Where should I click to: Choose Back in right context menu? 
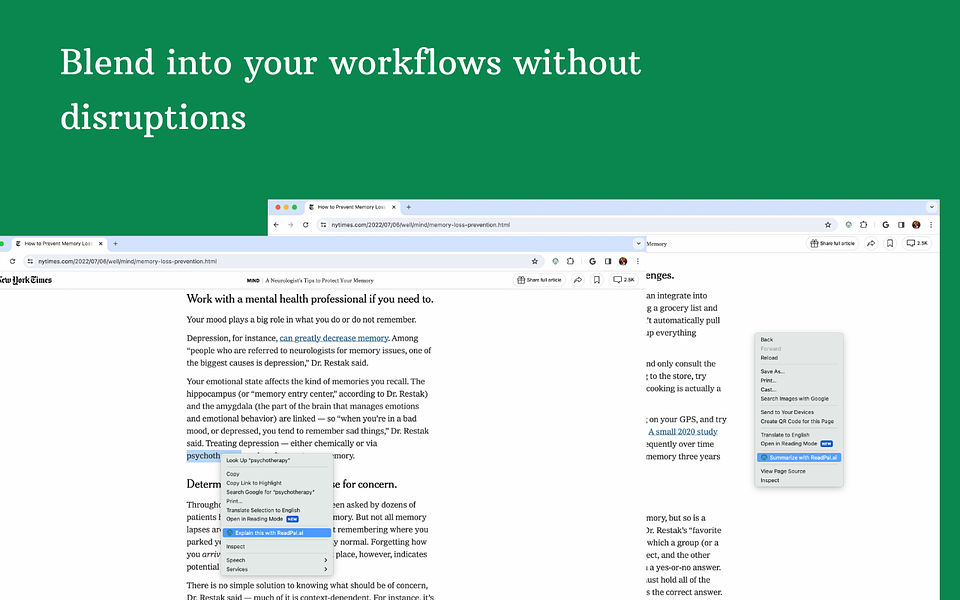coord(798,340)
